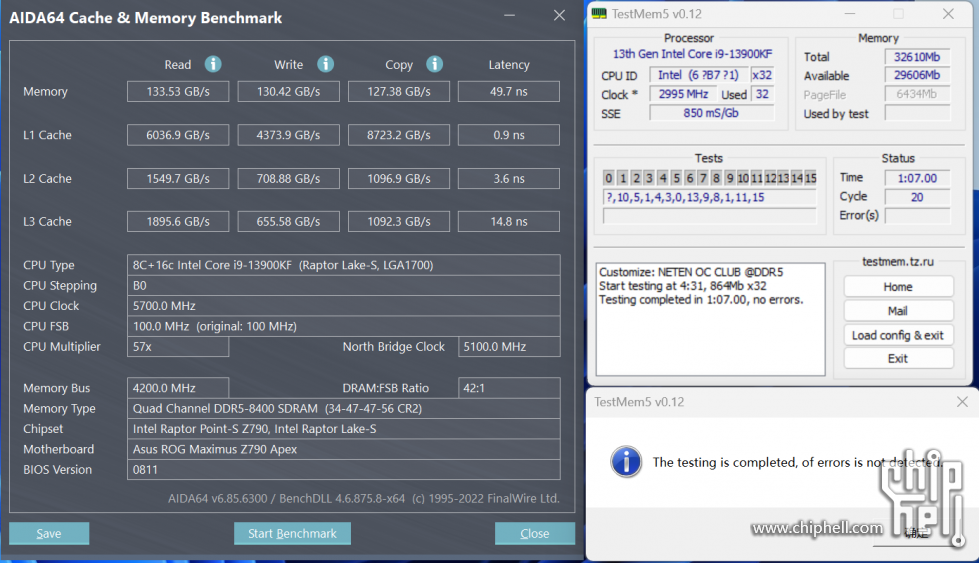
Task: Select L2 Cache Write value 708.88 GB/s
Action: pos(288,179)
